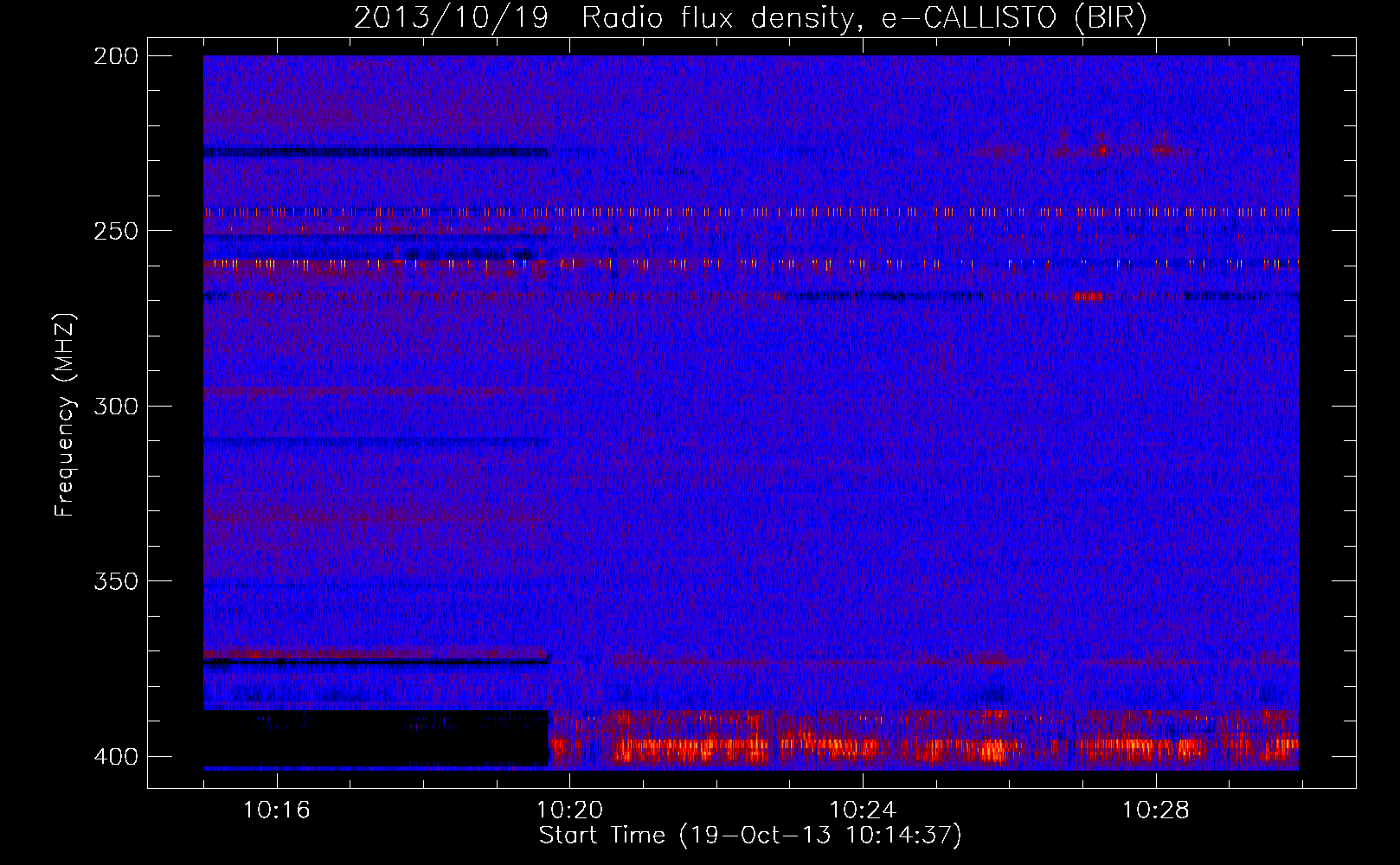
Task: Click the 10:16 time tick label
Action: tap(277, 811)
